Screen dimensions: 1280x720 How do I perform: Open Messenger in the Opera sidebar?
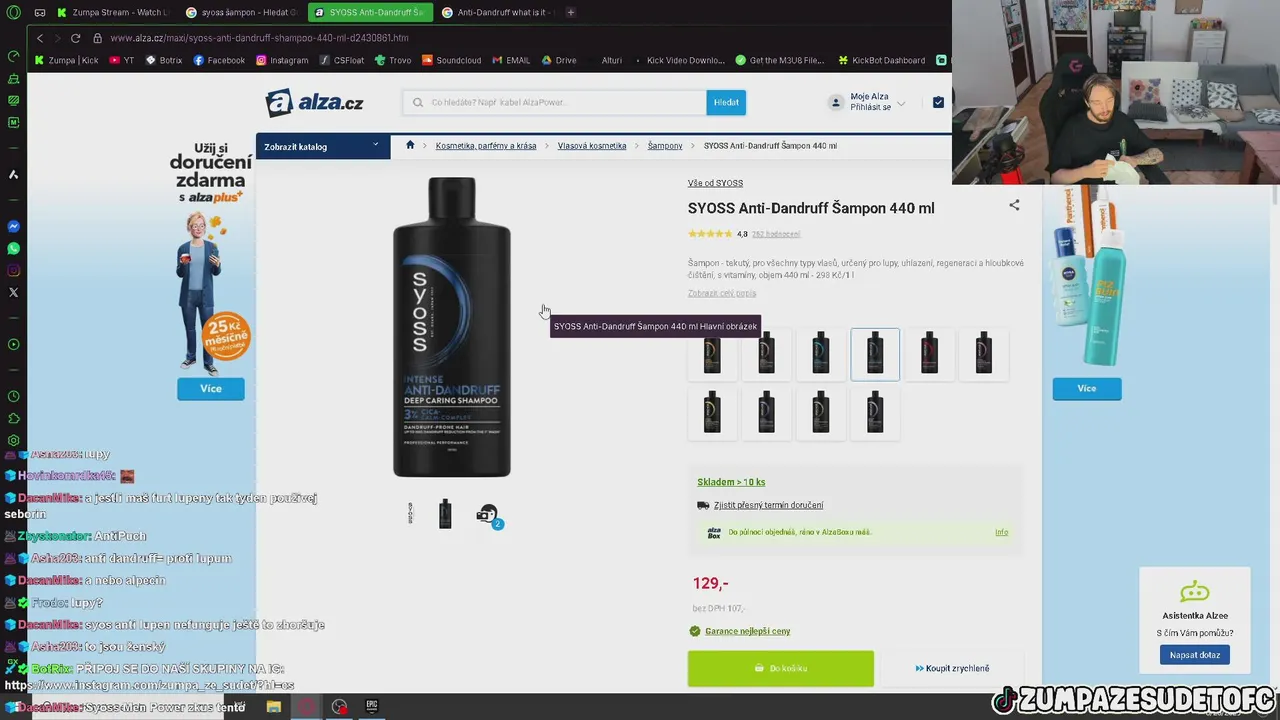[x=13, y=226]
